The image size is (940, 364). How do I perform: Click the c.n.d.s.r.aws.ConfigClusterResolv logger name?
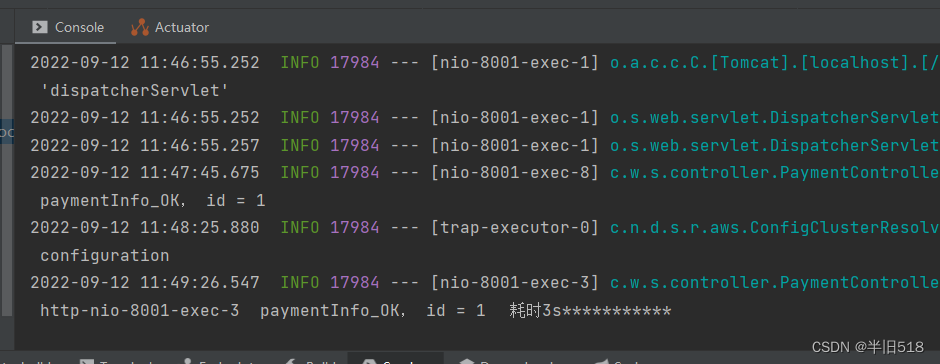[775, 228]
